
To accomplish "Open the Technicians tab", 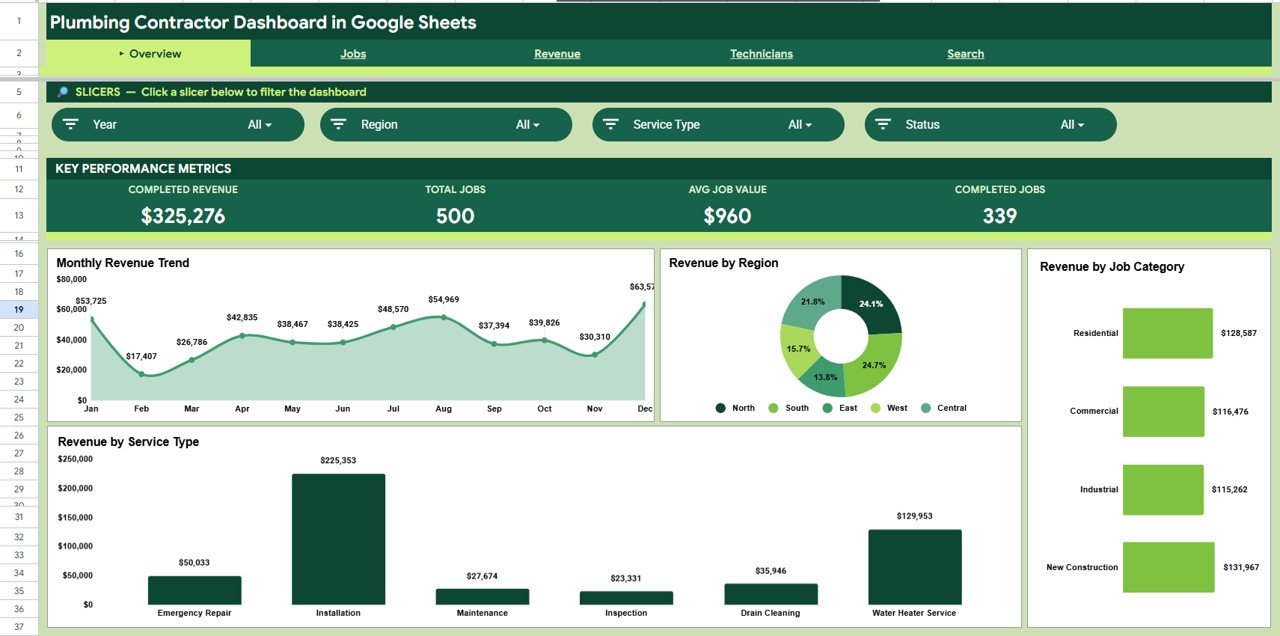I will (761, 54).
